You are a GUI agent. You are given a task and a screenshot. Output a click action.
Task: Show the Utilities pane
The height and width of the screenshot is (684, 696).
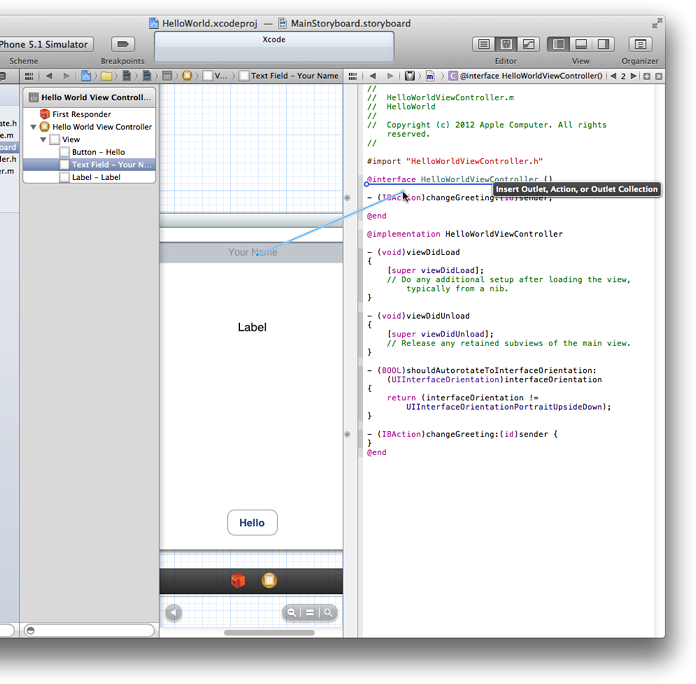603,44
